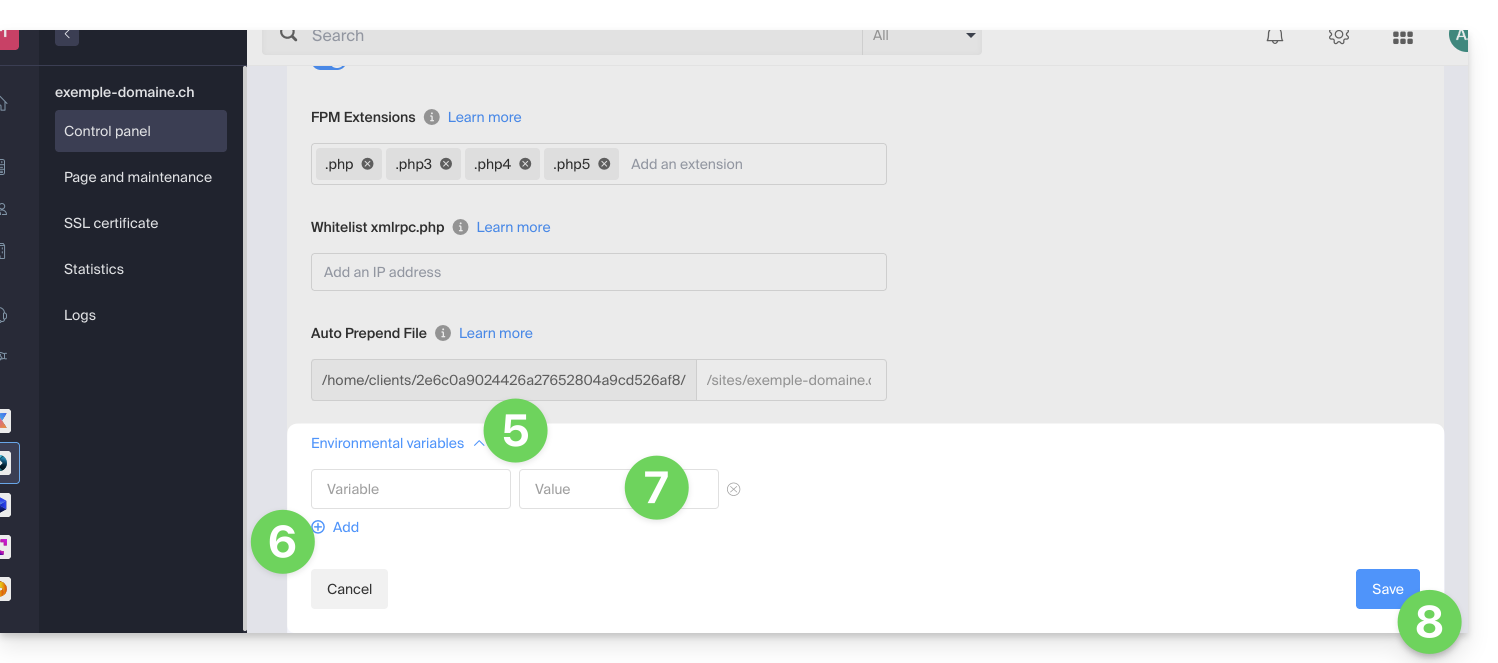Viewport: 1498px width, 663px height.
Task: Remove the .php3 extension tag
Action: click(x=446, y=164)
